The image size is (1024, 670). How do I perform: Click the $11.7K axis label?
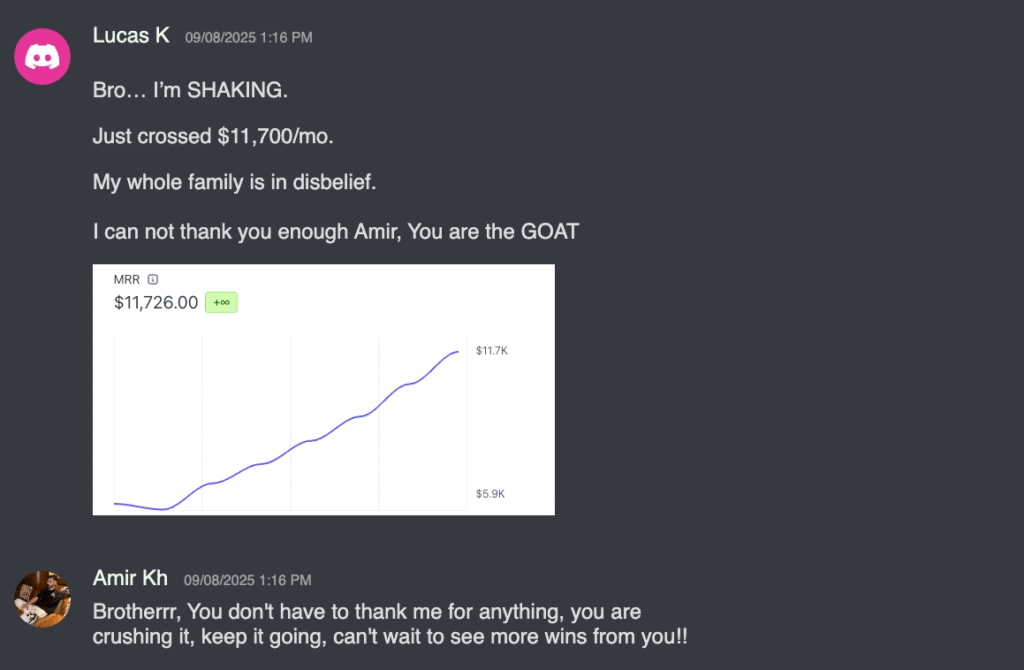(x=491, y=351)
